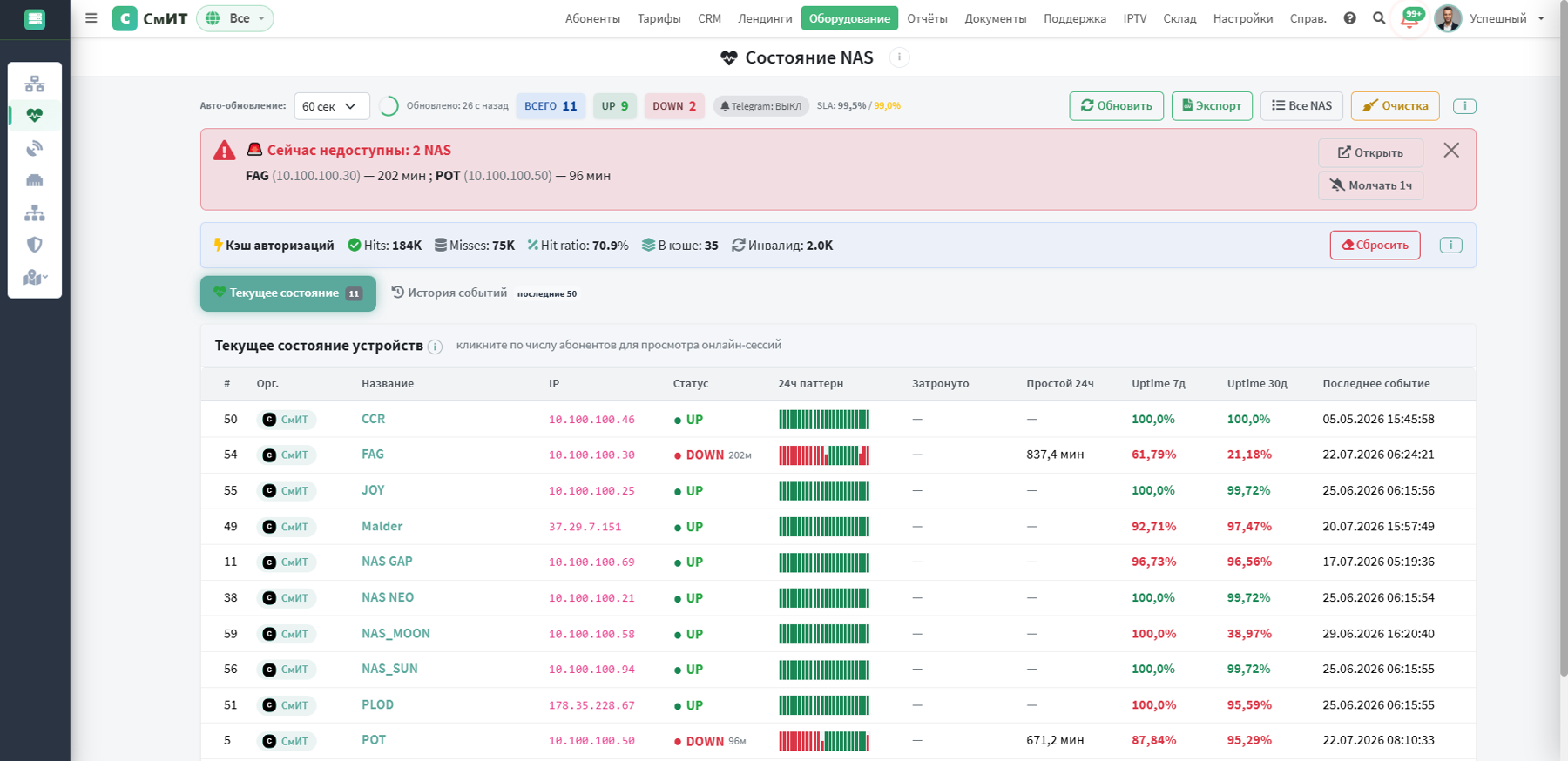Click Простой 24ч value 837,4 мин
This screenshot has height=761, width=1568.
(1055, 455)
